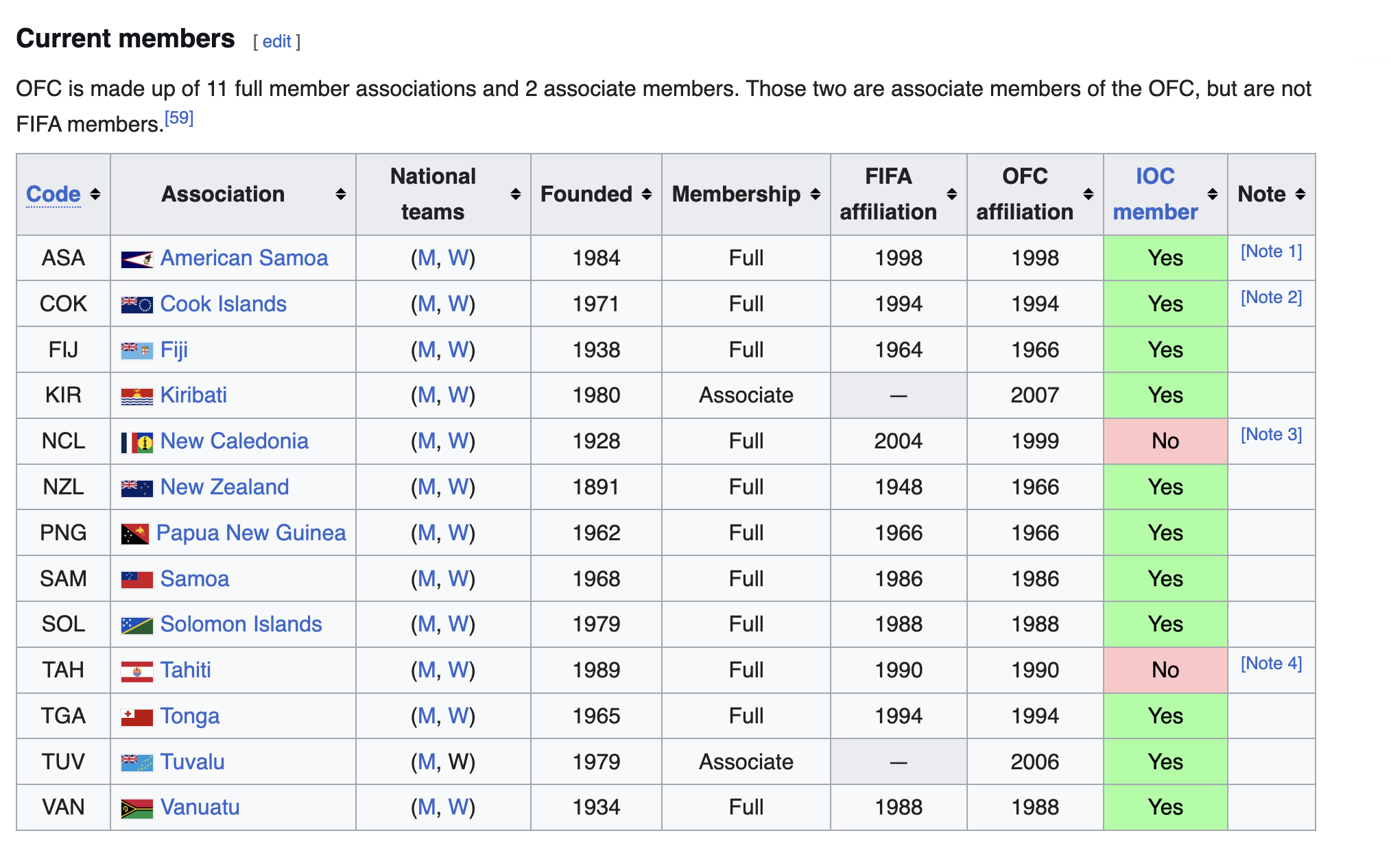Image resolution: width=1391 pixels, height=868 pixels.
Task: Open the Tuvalu association link
Action: (x=193, y=762)
